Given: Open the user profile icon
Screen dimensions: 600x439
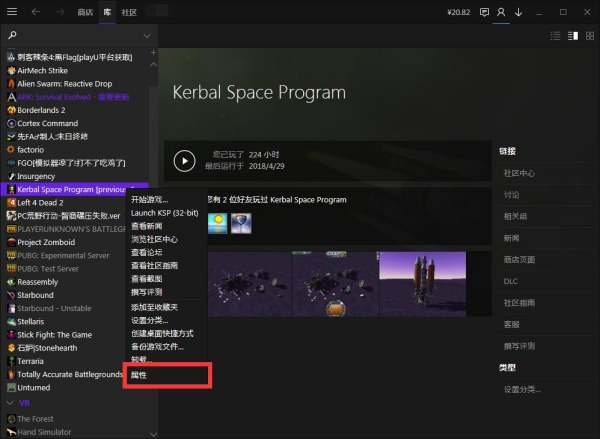Looking at the screenshot, I should (x=501, y=12).
